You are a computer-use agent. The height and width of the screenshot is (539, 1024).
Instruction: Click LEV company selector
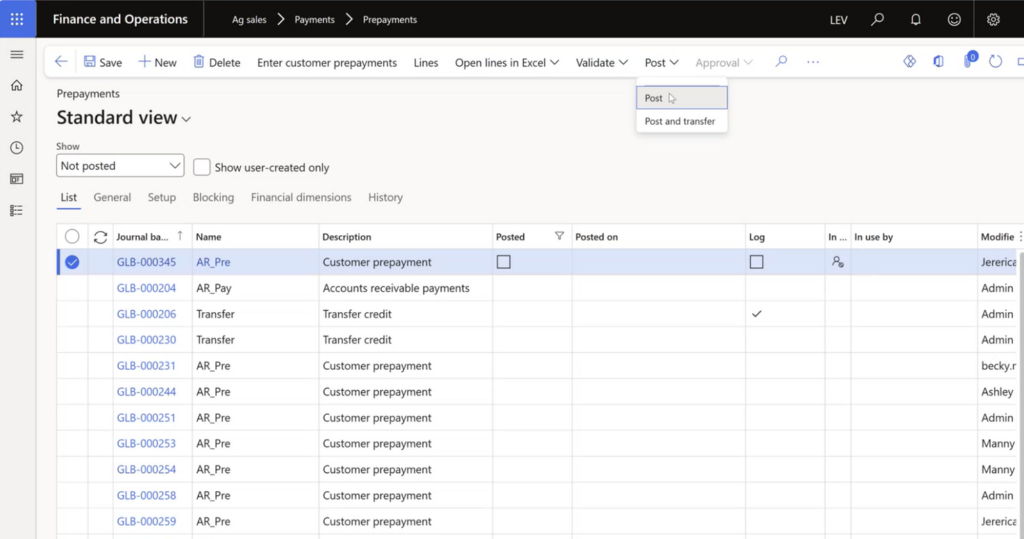[839, 20]
